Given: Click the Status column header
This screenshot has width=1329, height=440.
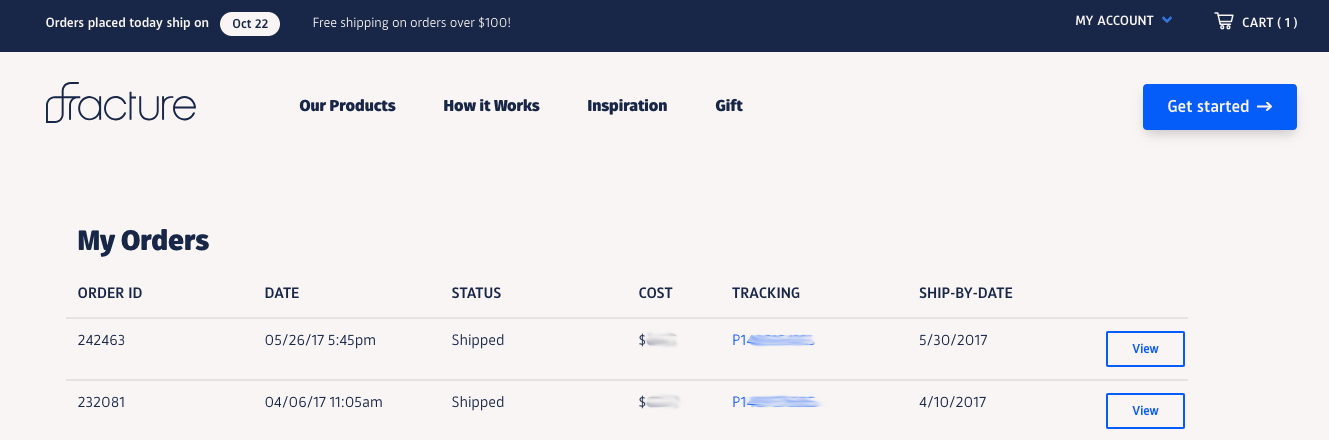Looking at the screenshot, I should 476,293.
